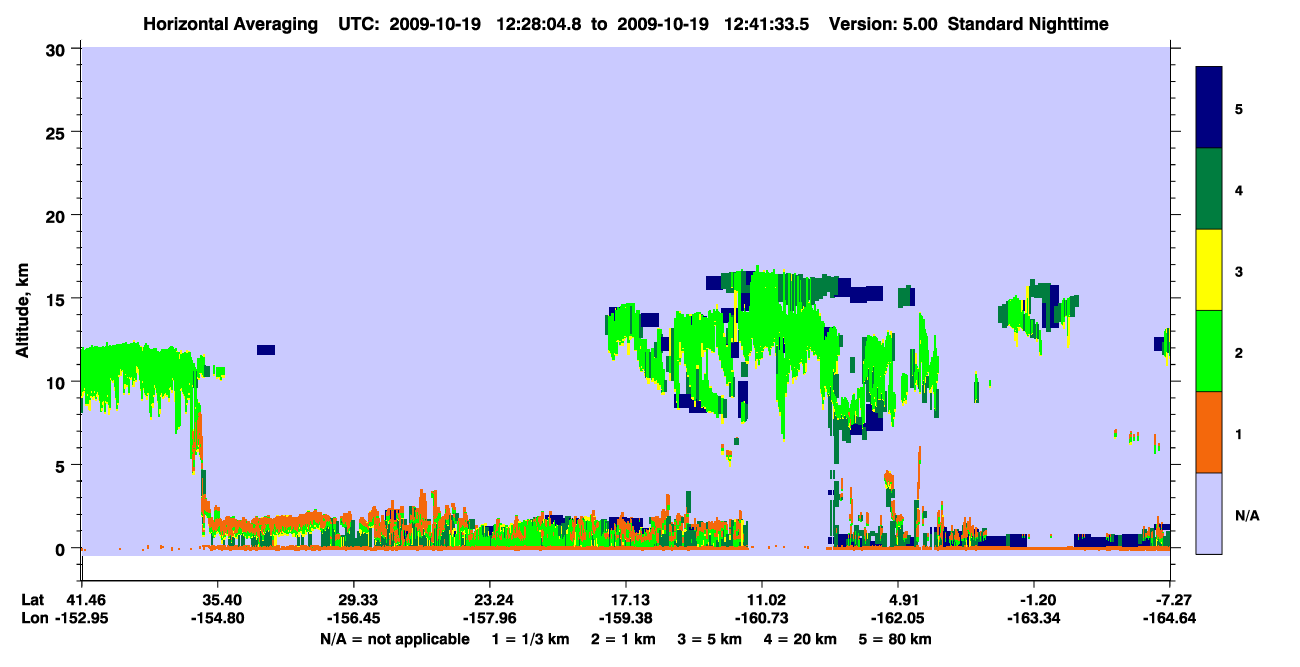
Task: Click the y-axis tick label '30'
Action: (58, 48)
